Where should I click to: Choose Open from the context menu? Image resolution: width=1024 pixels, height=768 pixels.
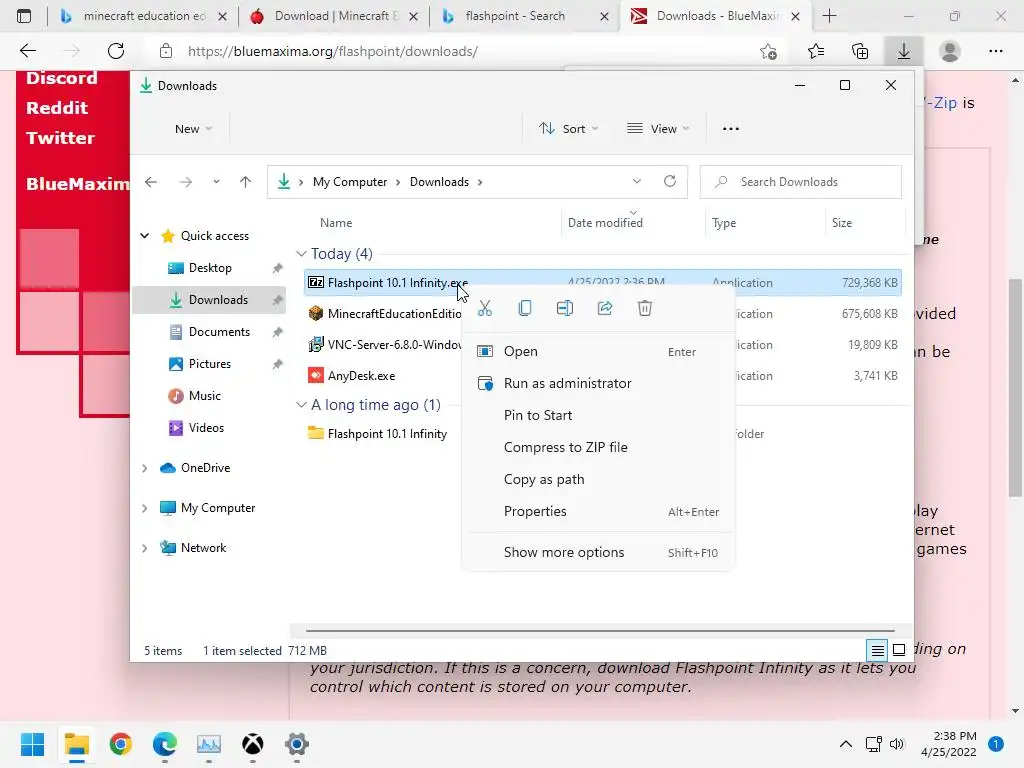(598, 351)
